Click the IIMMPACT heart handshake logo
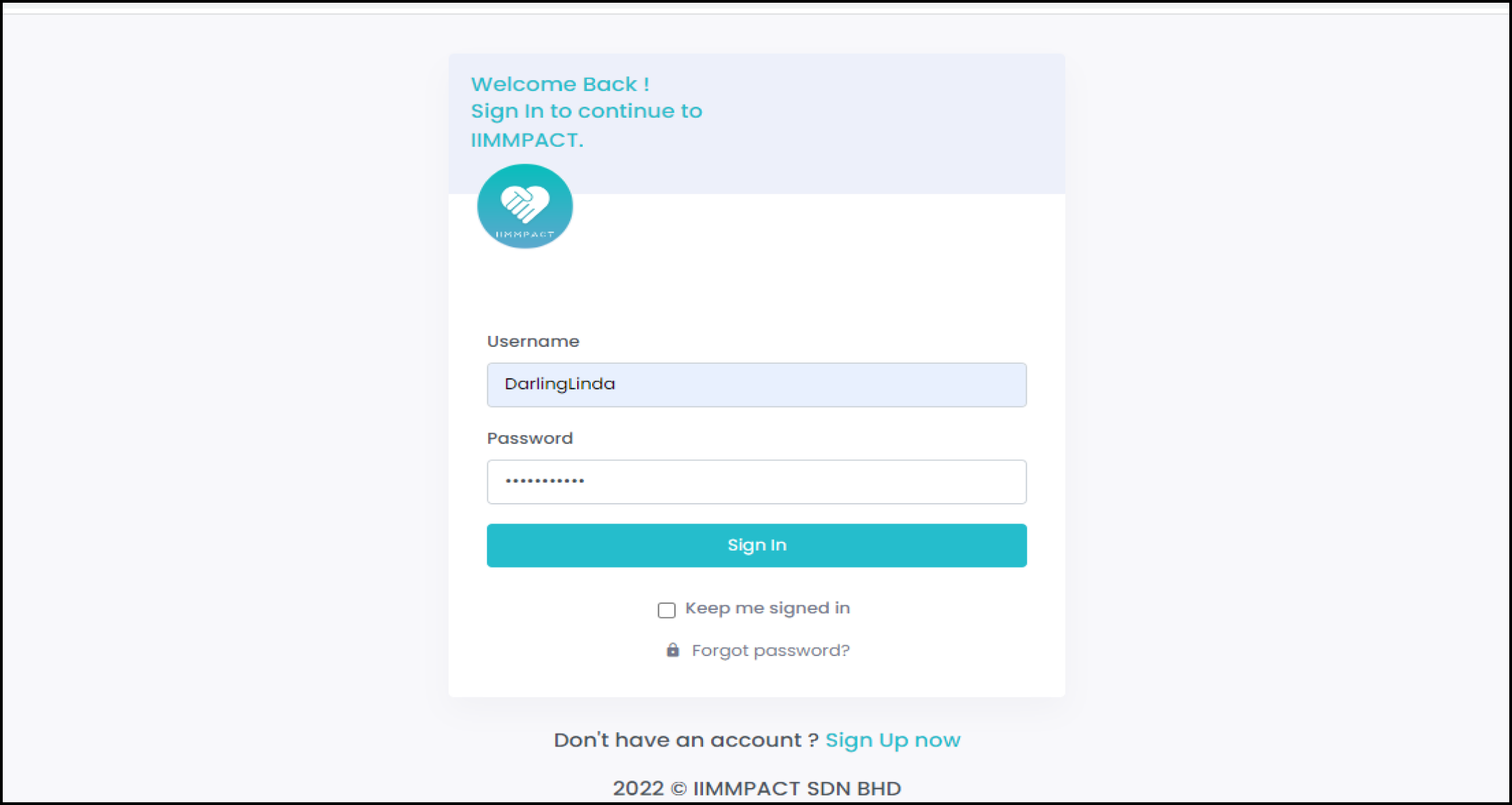Image resolution: width=1512 pixels, height=805 pixels. coord(525,206)
